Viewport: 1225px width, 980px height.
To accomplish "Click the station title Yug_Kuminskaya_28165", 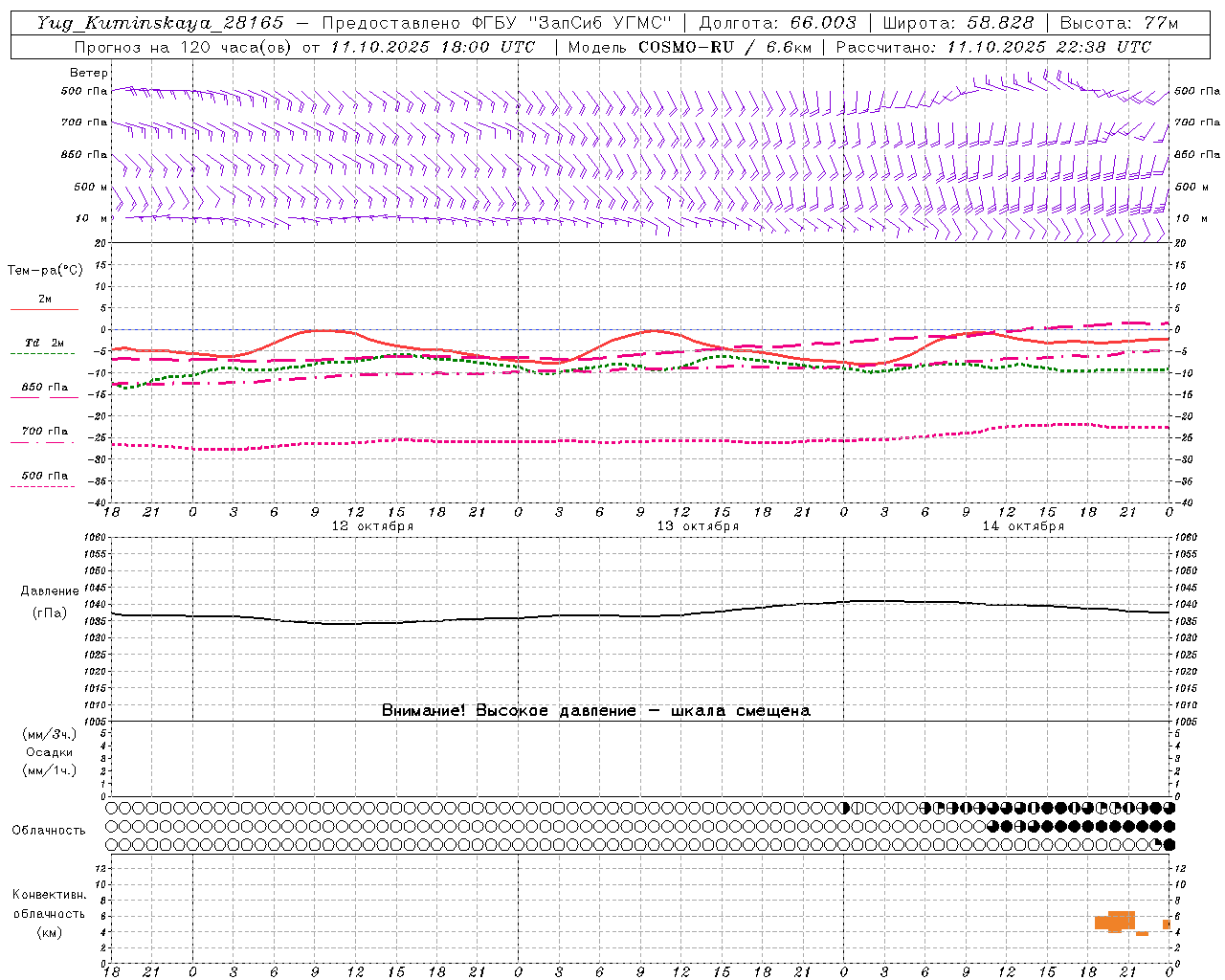I will point(160,23).
